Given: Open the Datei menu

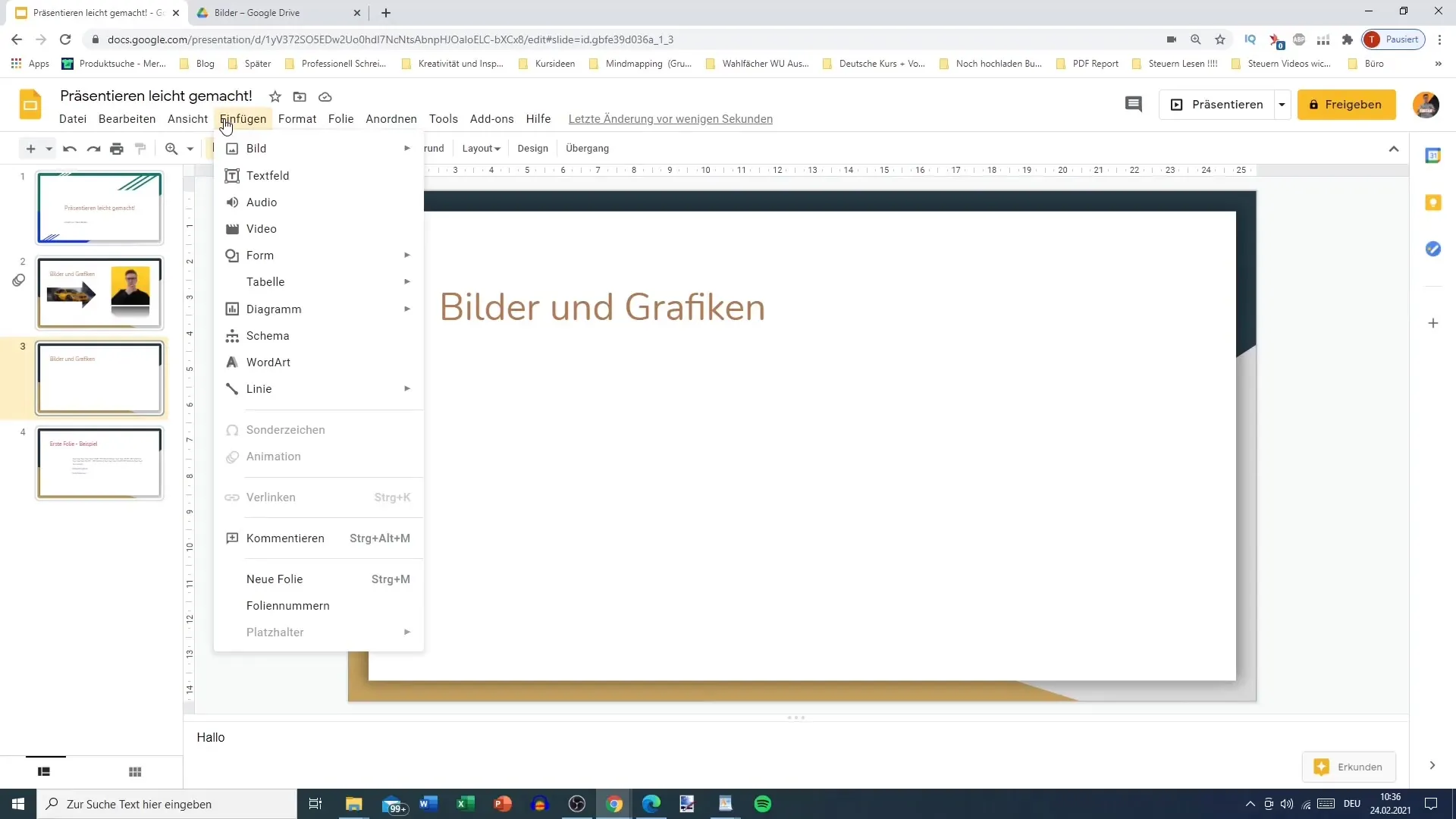Looking at the screenshot, I should [x=73, y=119].
